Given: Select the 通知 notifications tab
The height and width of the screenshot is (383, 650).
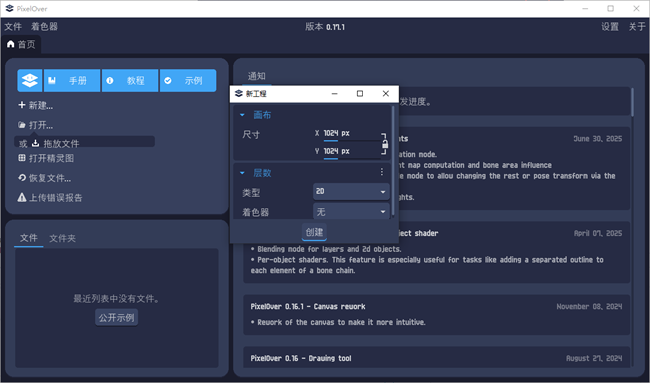Looking at the screenshot, I should (257, 76).
